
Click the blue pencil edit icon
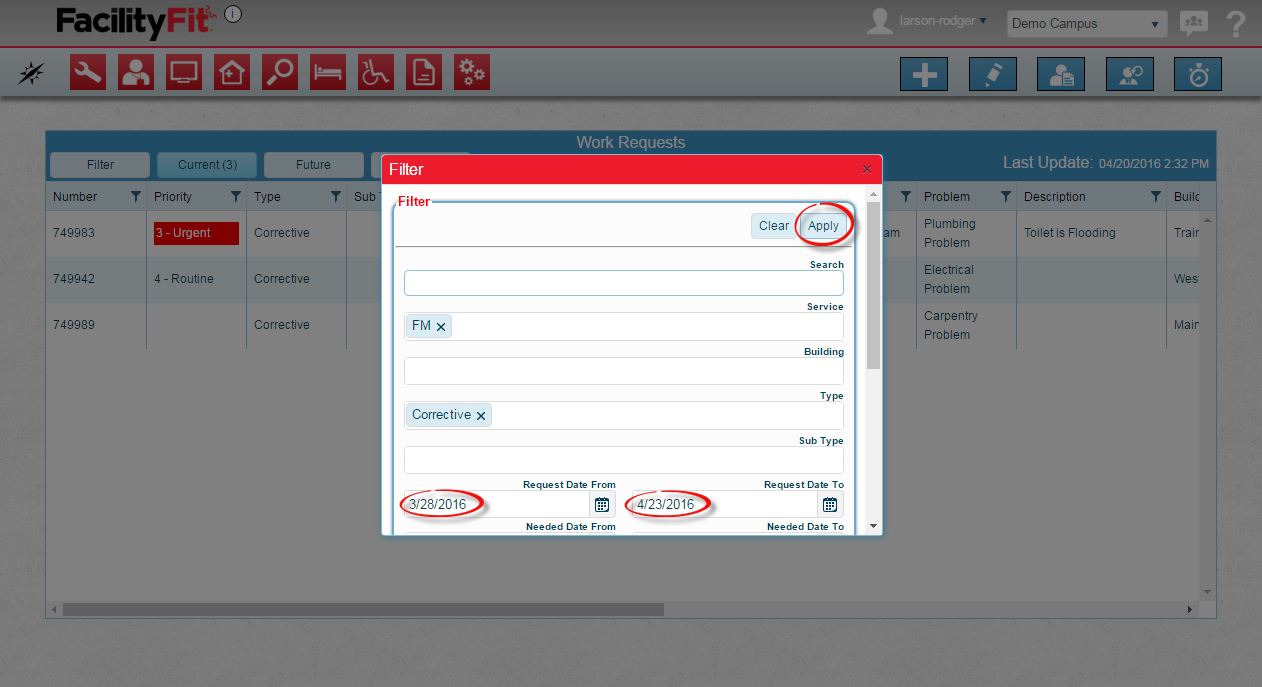(x=992, y=75)
